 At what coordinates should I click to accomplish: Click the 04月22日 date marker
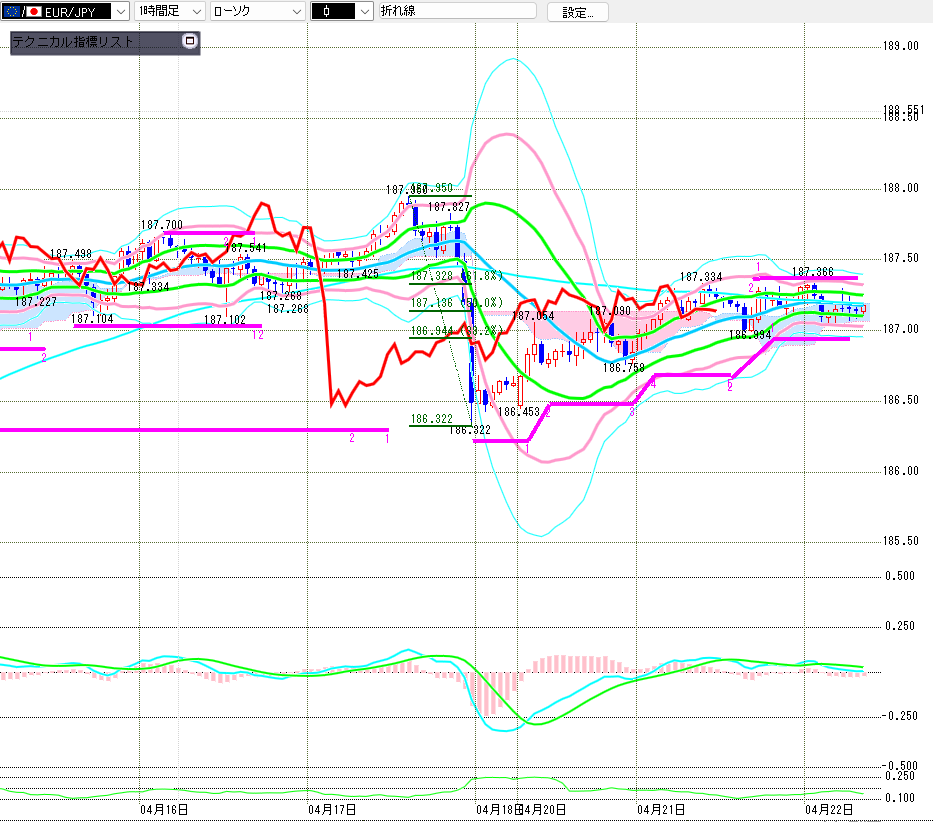coord(829,809)
